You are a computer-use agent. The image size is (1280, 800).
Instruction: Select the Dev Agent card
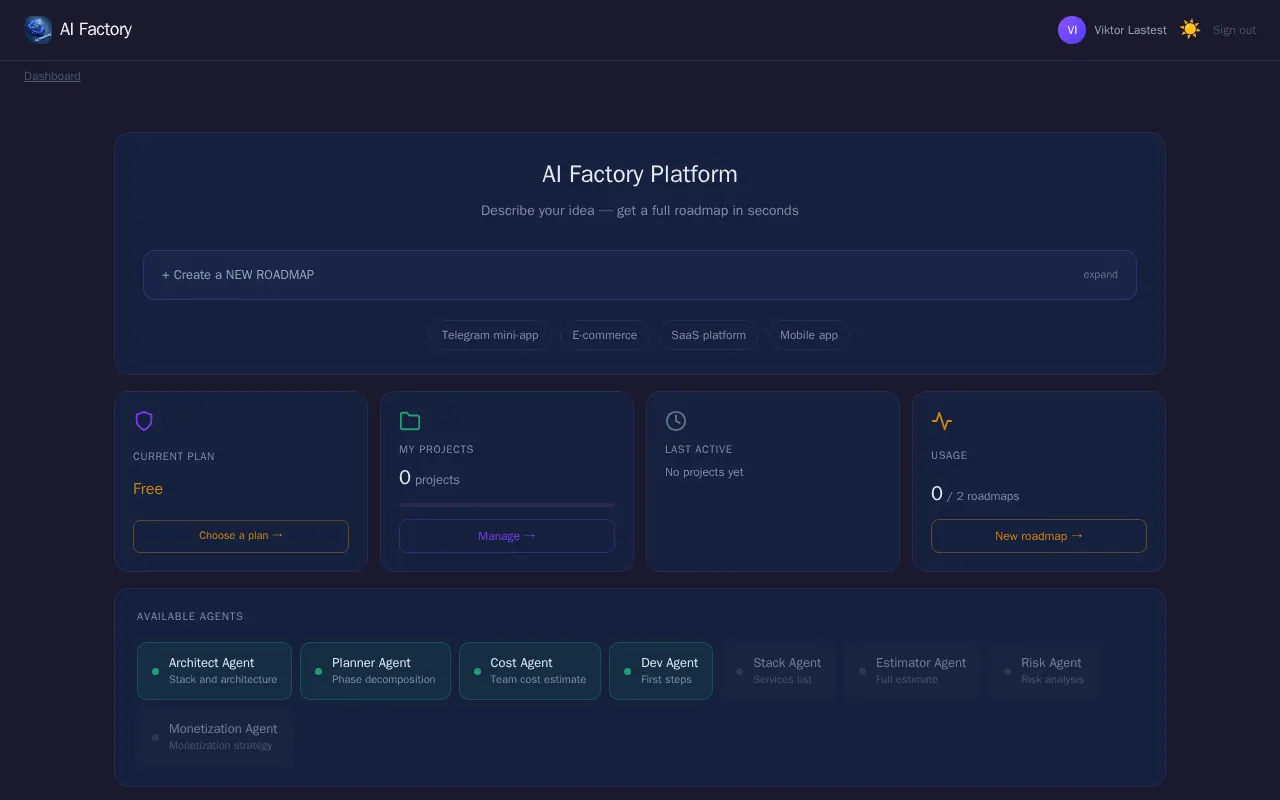pos(661,671)
